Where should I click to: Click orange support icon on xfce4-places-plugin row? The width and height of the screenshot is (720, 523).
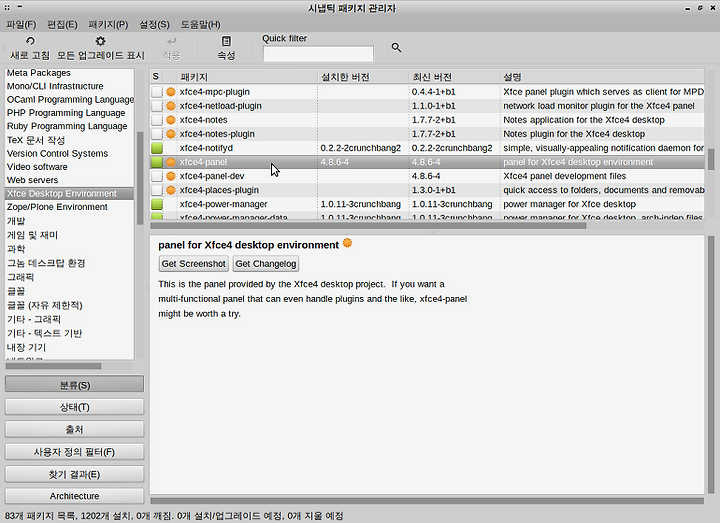(x=171, y=190)
